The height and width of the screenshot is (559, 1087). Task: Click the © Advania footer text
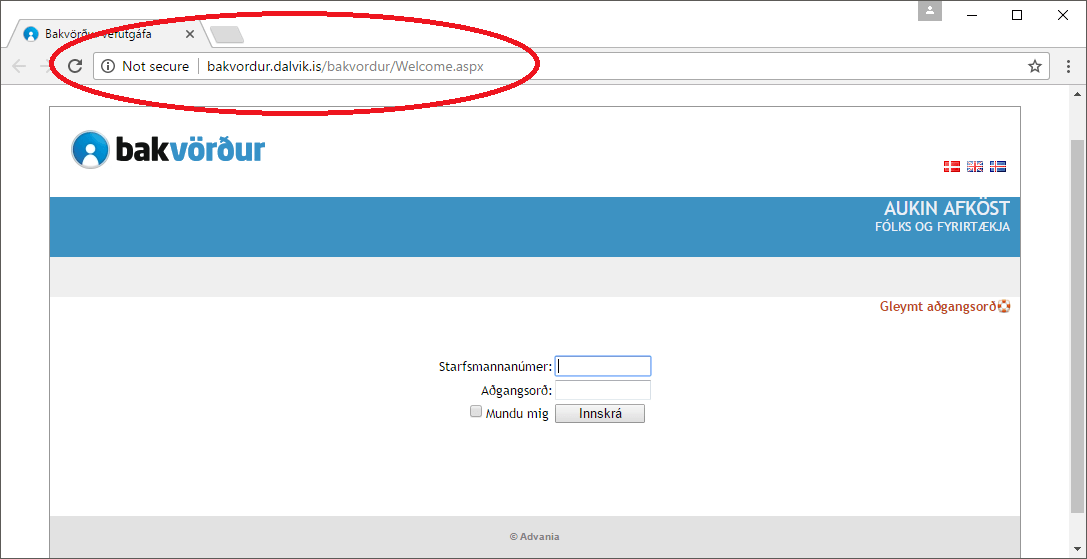click(x=534, y=537)
